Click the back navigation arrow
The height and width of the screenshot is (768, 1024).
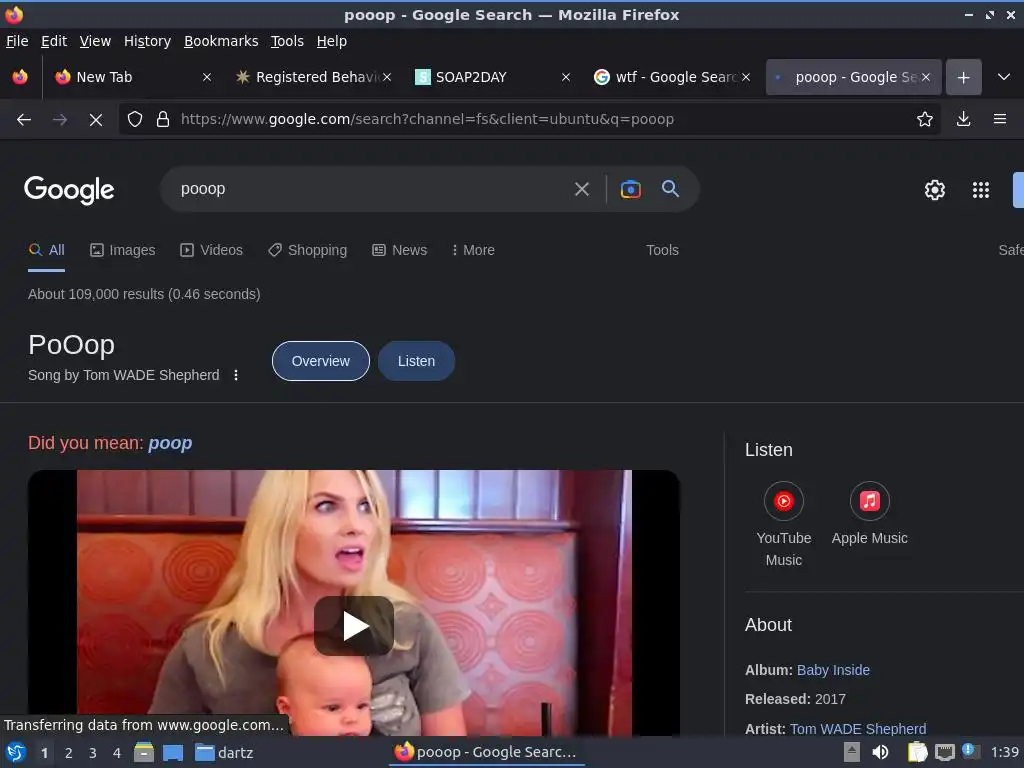coord(24,120)
